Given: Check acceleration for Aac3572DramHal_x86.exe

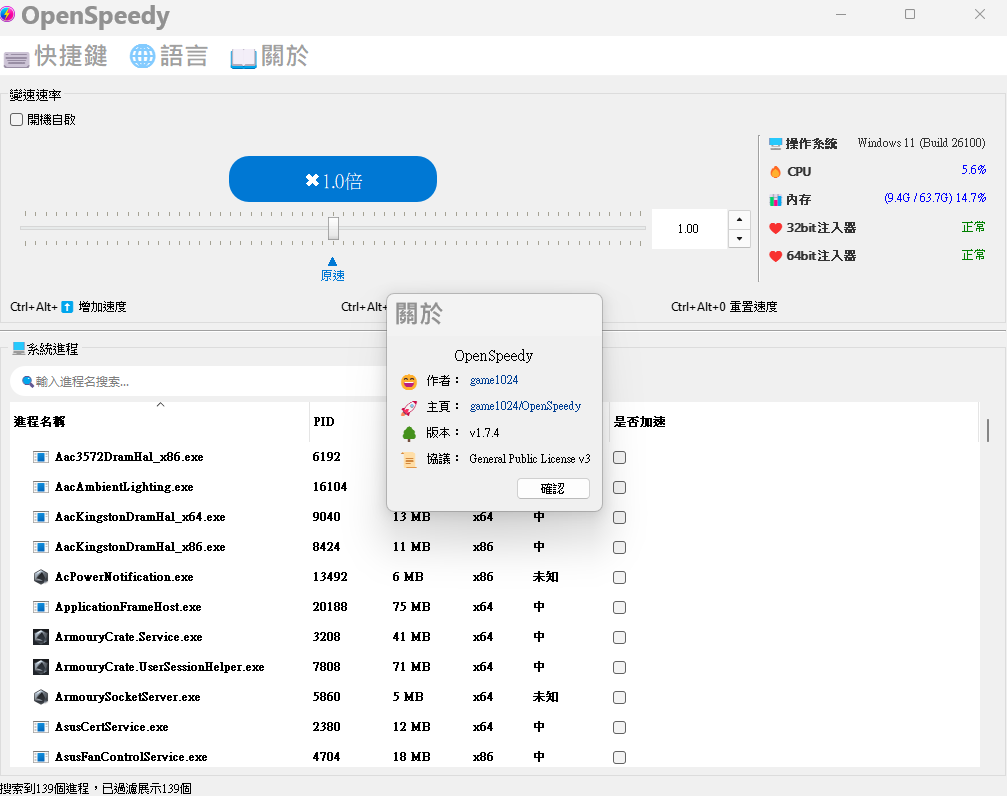Looking at the screenshot, I should [x=619, y=457].
